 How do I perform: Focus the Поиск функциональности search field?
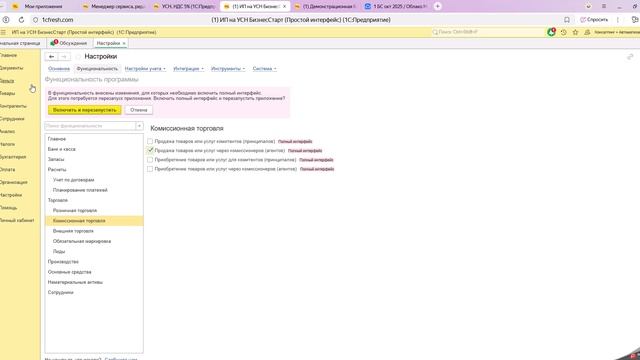click(90, 126)
